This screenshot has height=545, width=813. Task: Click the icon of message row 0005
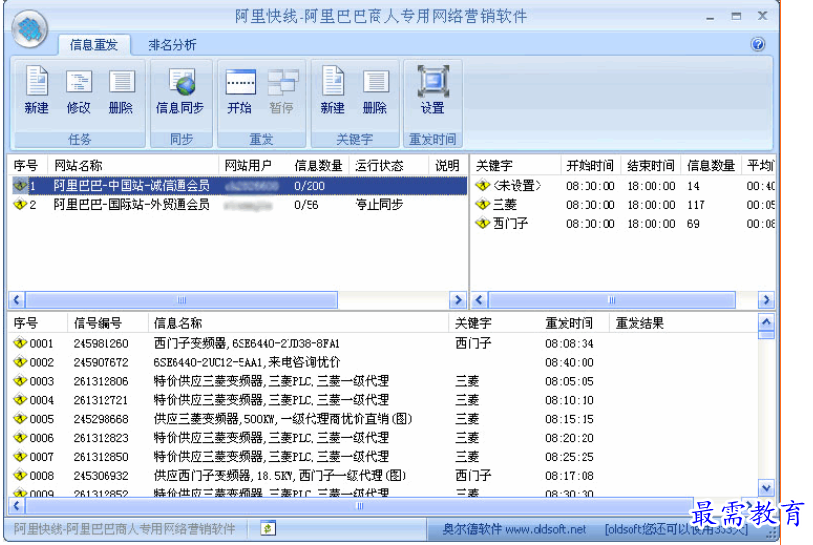pos(20,418)
